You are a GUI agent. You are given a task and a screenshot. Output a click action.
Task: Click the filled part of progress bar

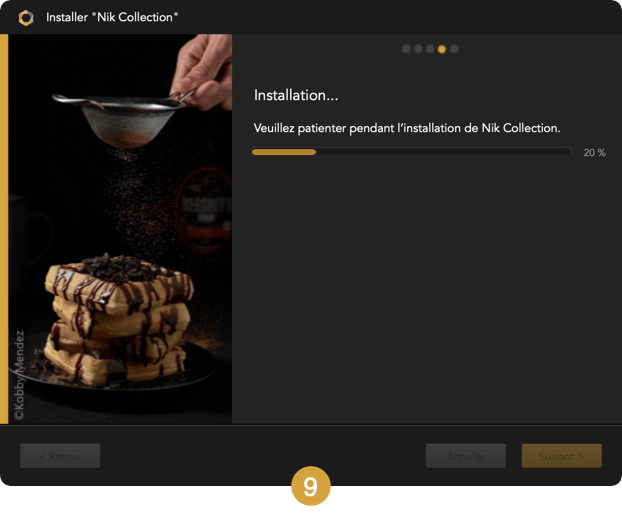284,152
